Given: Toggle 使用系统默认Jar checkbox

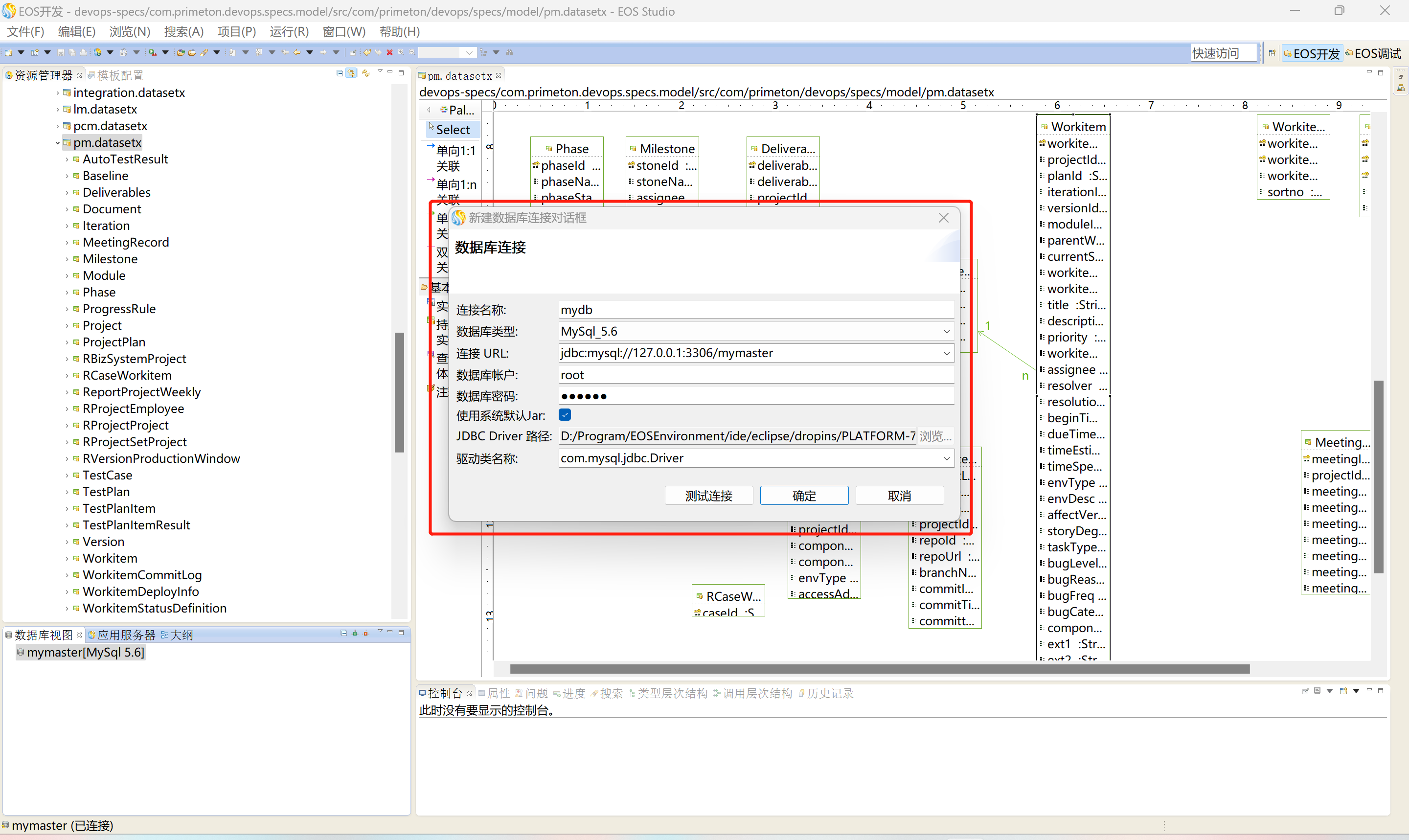Looking at the screenshot, I should coord(566,415).
